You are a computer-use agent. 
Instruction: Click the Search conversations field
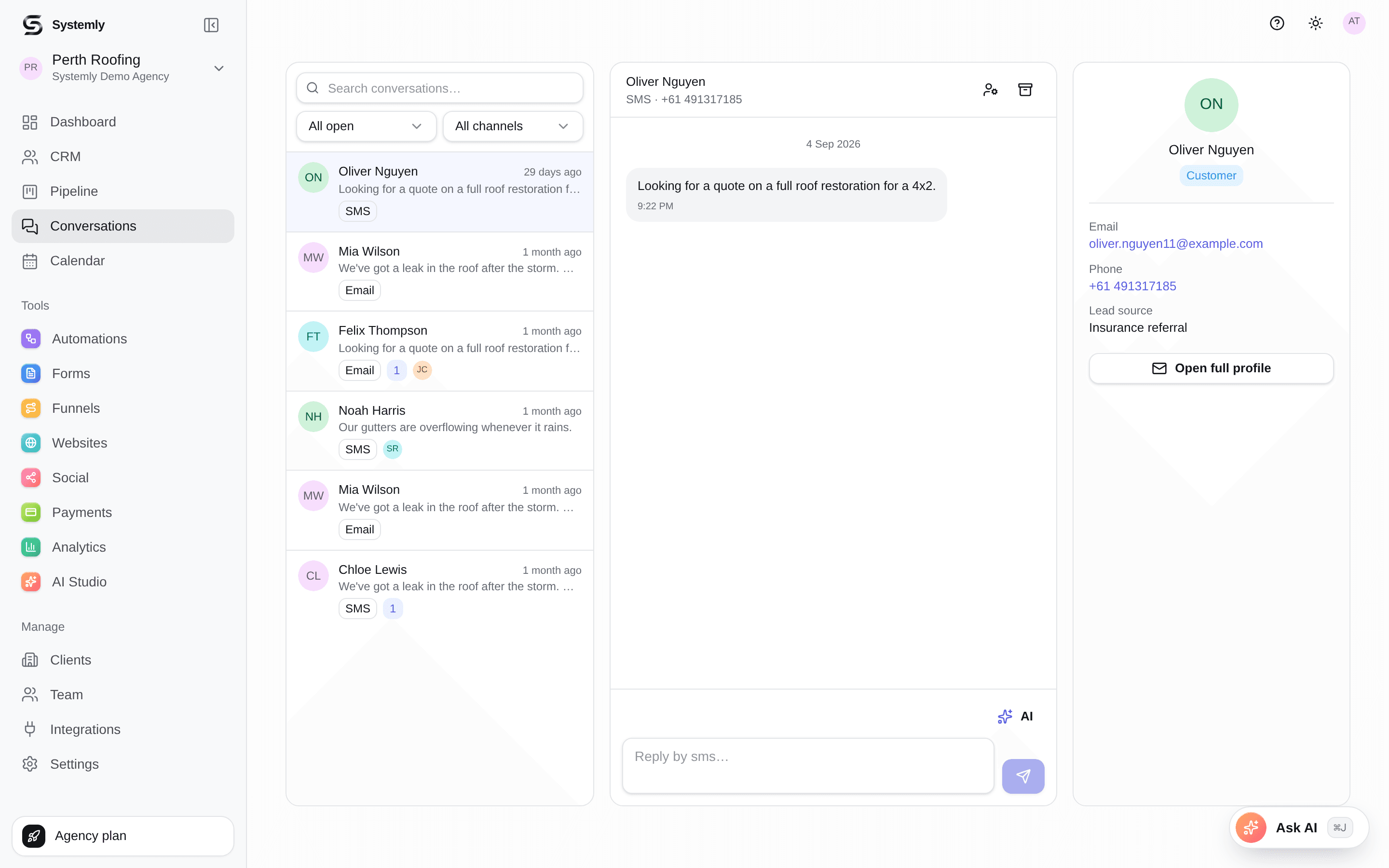tap(440, 88)
